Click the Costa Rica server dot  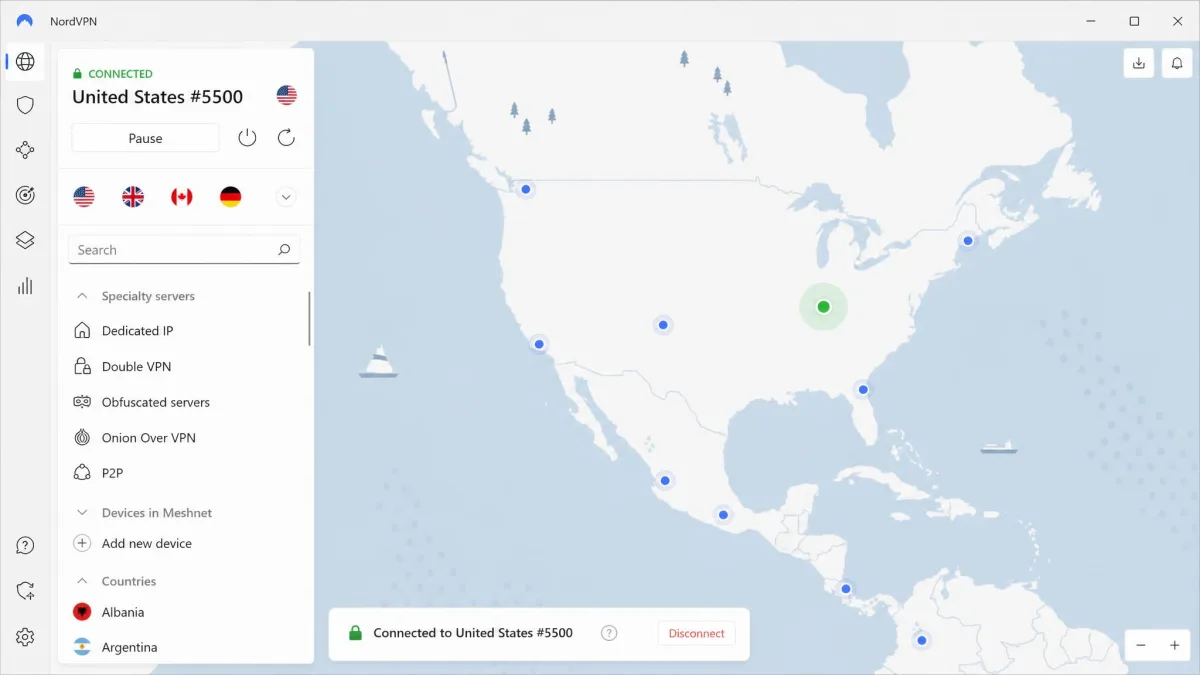pos(846,588)
